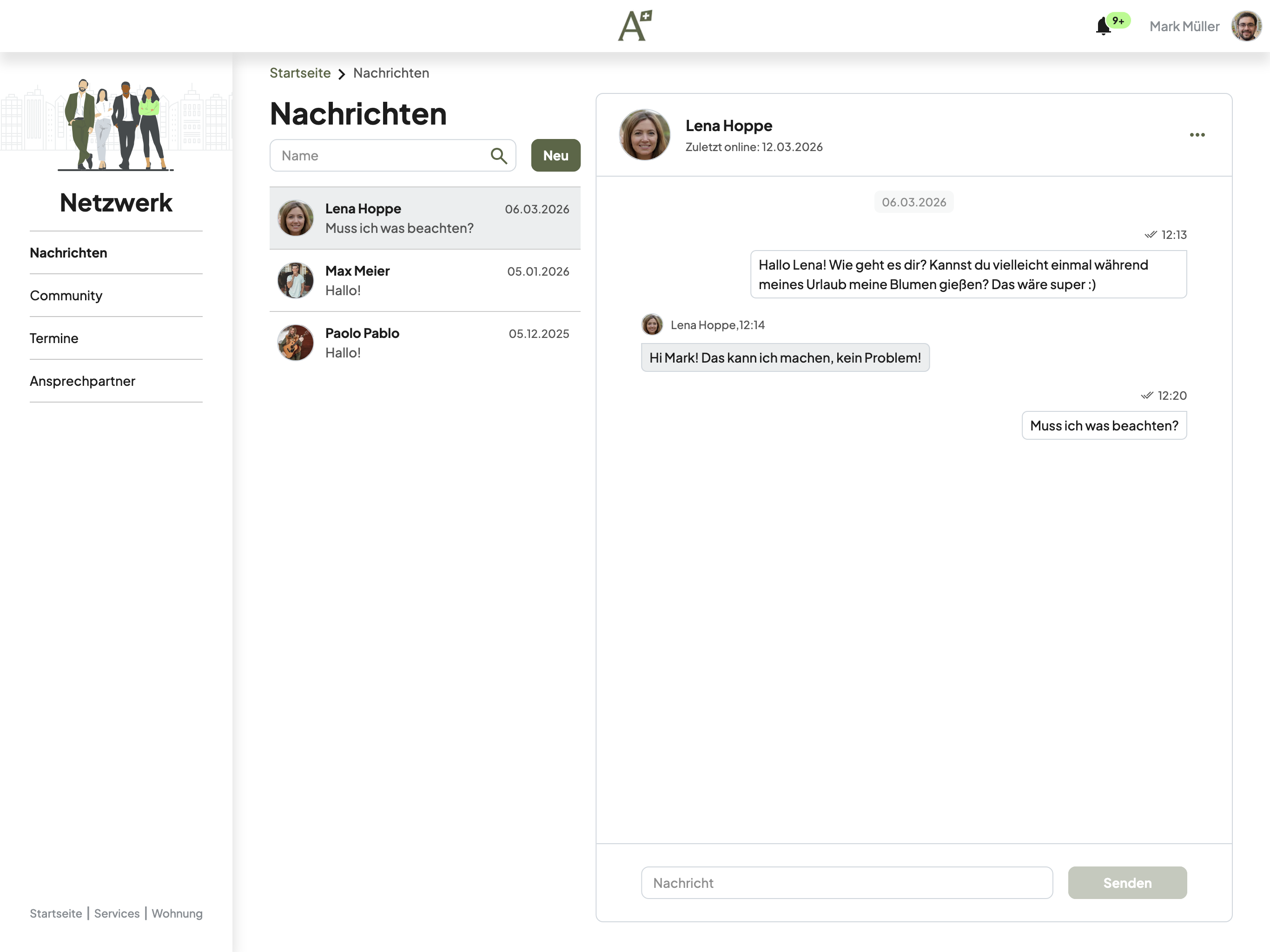Open the three-dot chat options menu
This screenshot has height=952, width=1270.
pos(1197,135)
